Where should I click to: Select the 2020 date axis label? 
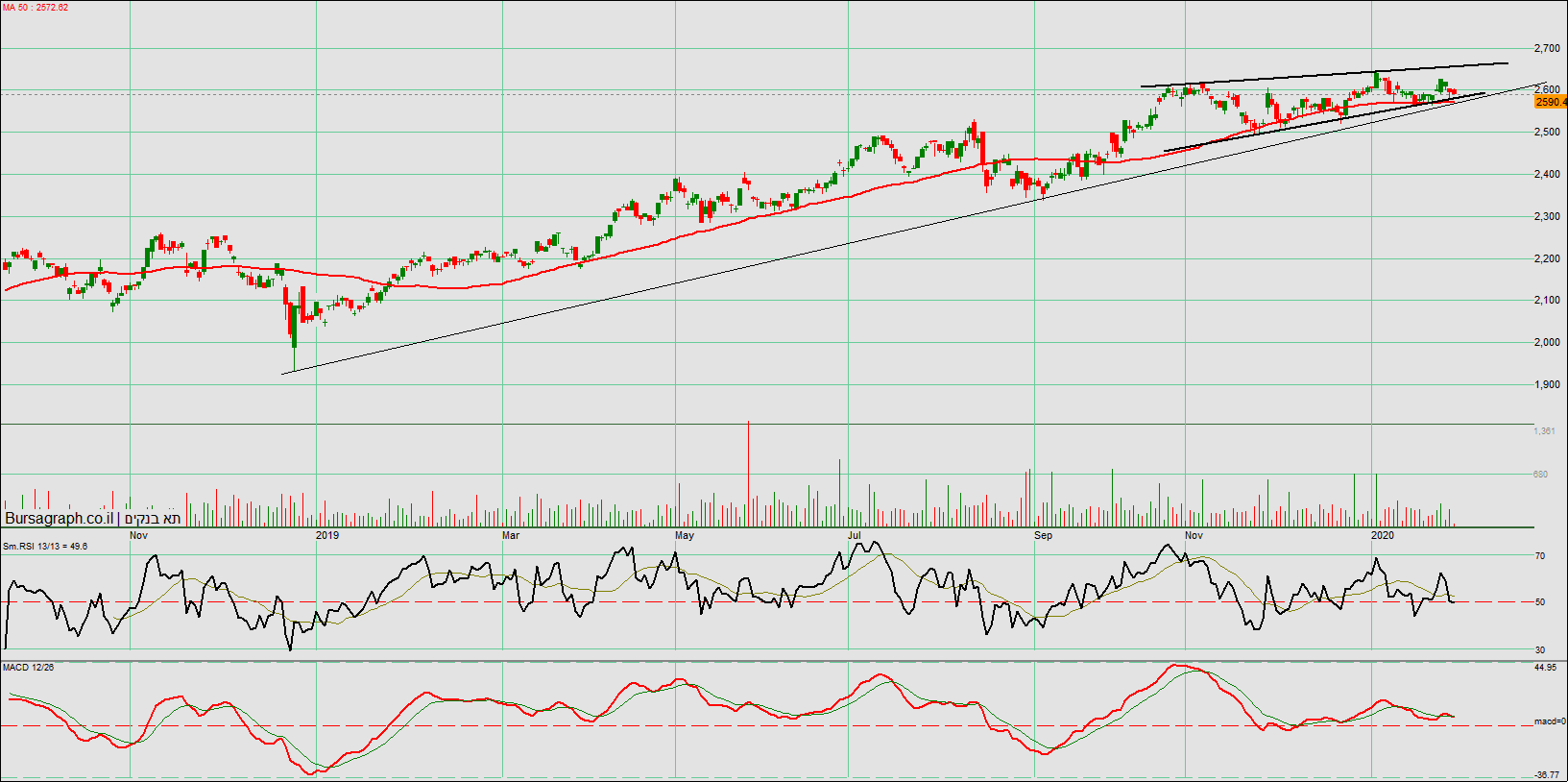pos(1383,536)
